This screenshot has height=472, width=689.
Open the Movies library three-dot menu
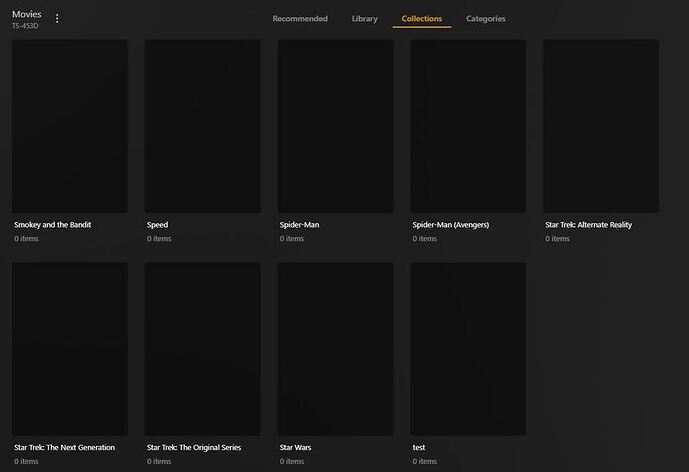pos(57,18)
